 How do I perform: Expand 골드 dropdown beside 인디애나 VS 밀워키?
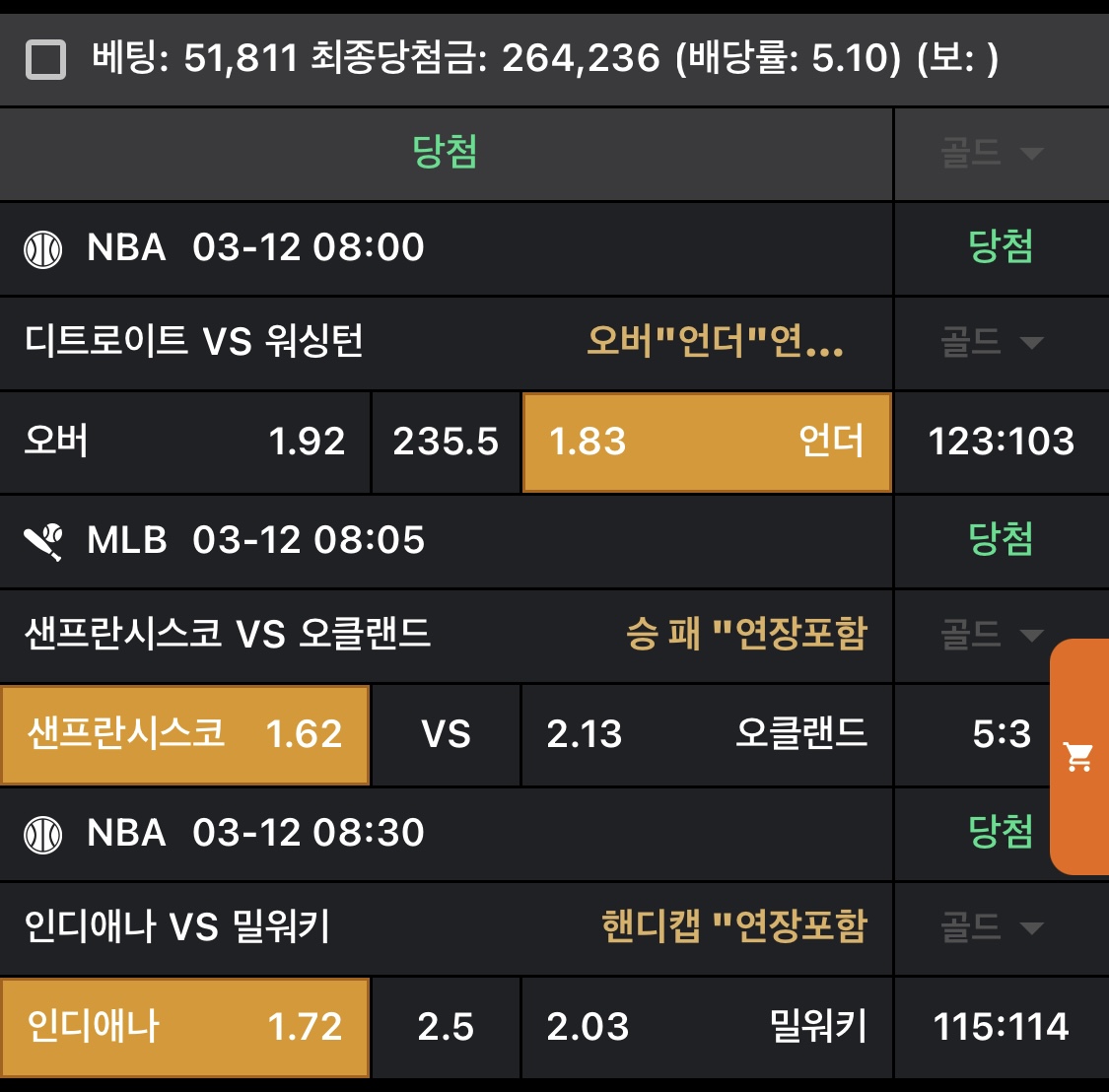[992, 926]
